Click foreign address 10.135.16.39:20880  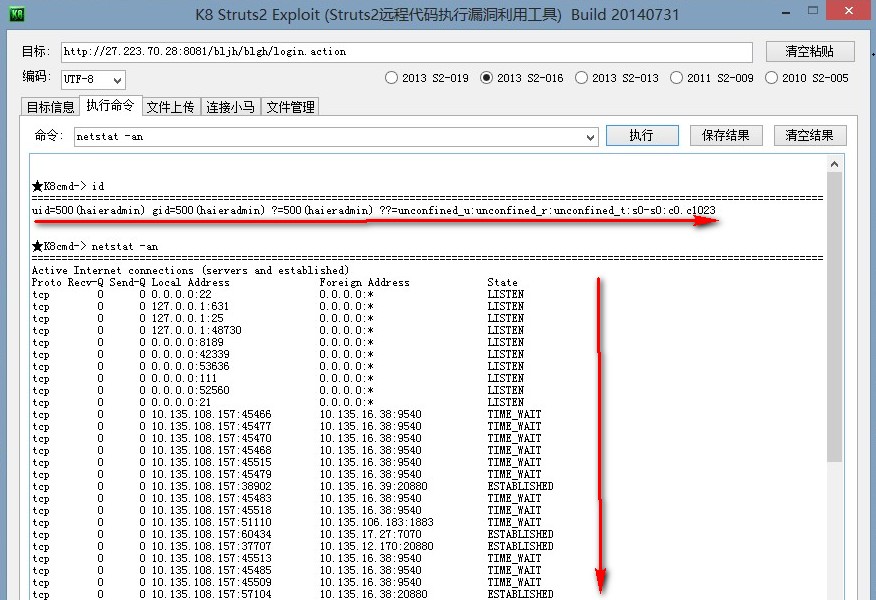374,487
